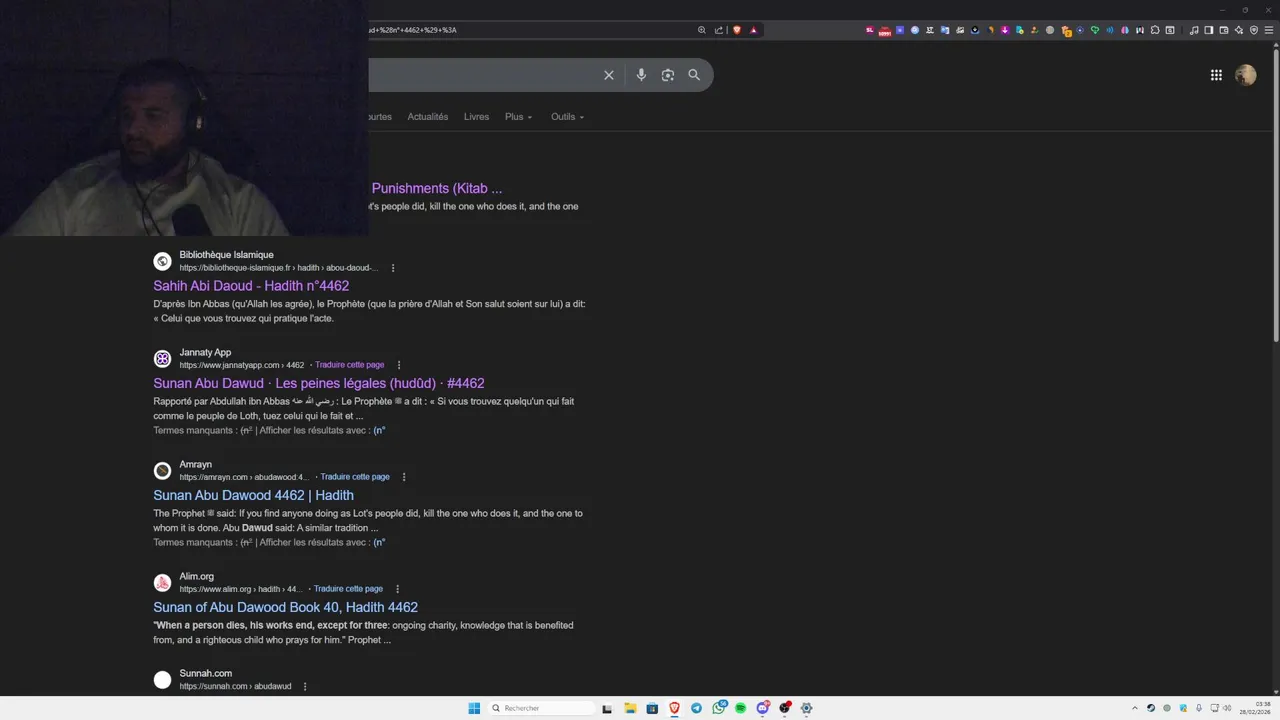Open the browser extensions puzzle icon
This screenshot has height=720, width=1280.
(x=1154, y=30)
